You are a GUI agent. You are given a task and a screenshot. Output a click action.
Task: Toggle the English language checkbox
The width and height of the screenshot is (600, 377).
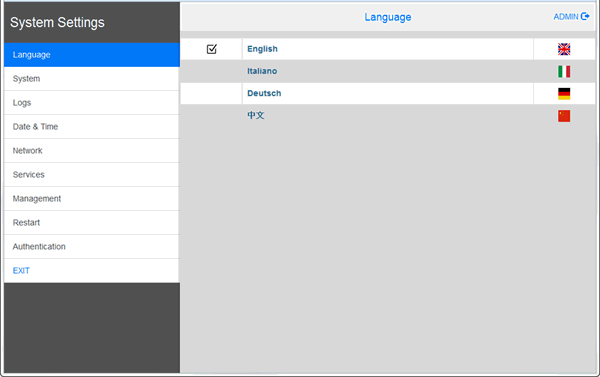pyautogui.click(x=212, y=49)
